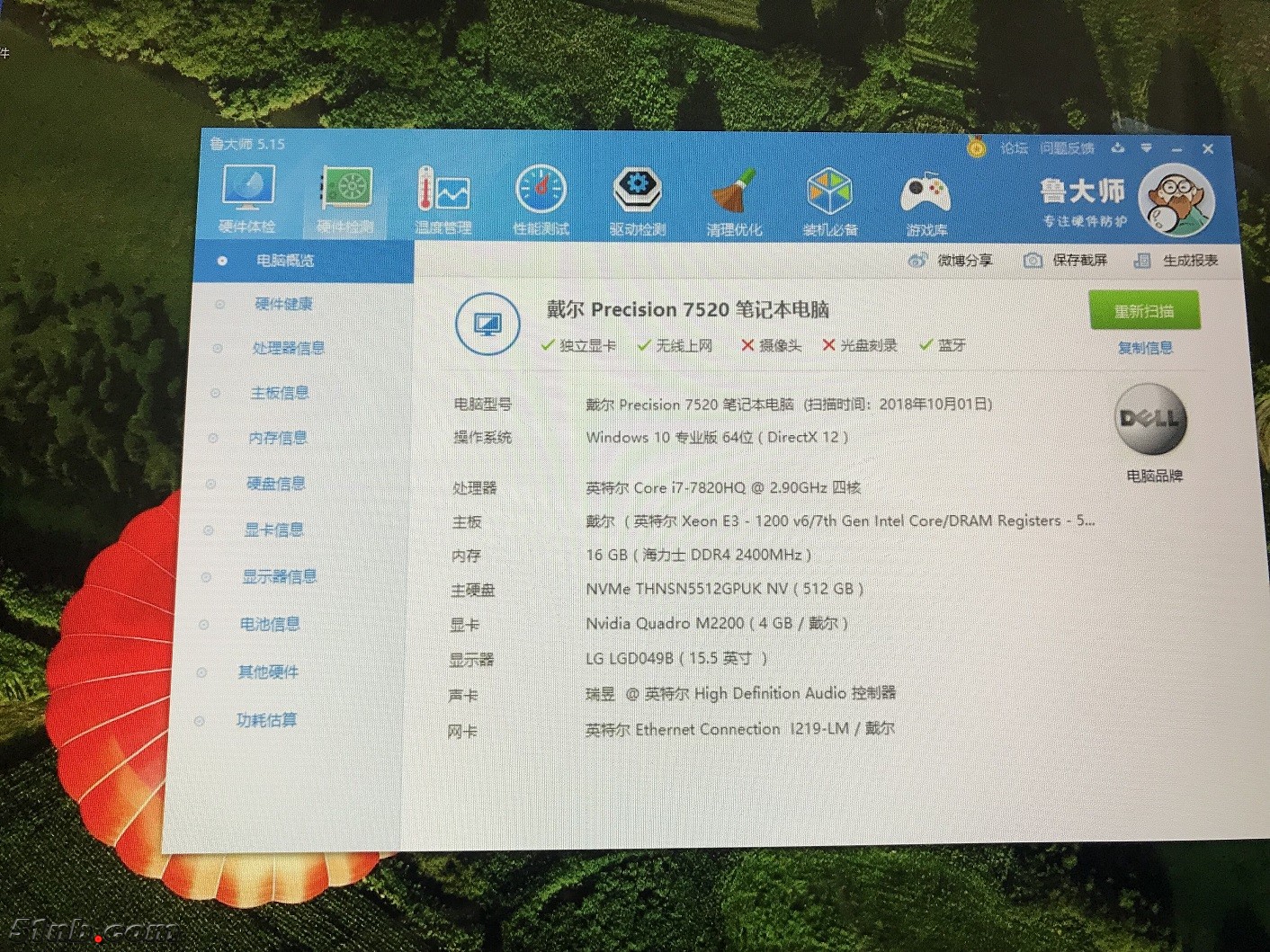This screenshot has height=952, width=1270.
Task: Open 处理器信息 in the sidebar
Action: [289, 348]
